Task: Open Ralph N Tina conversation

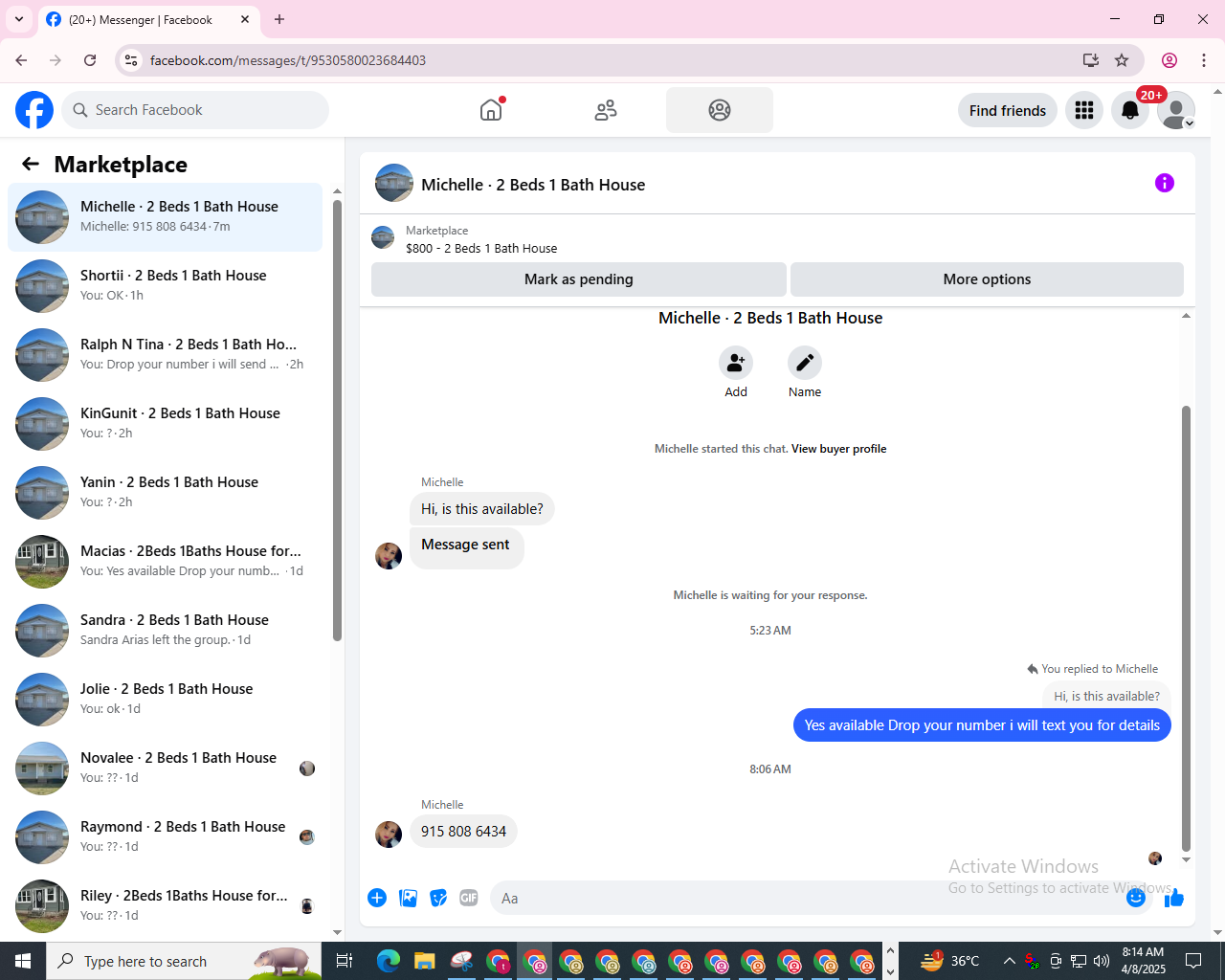Action: pos(166,355)
